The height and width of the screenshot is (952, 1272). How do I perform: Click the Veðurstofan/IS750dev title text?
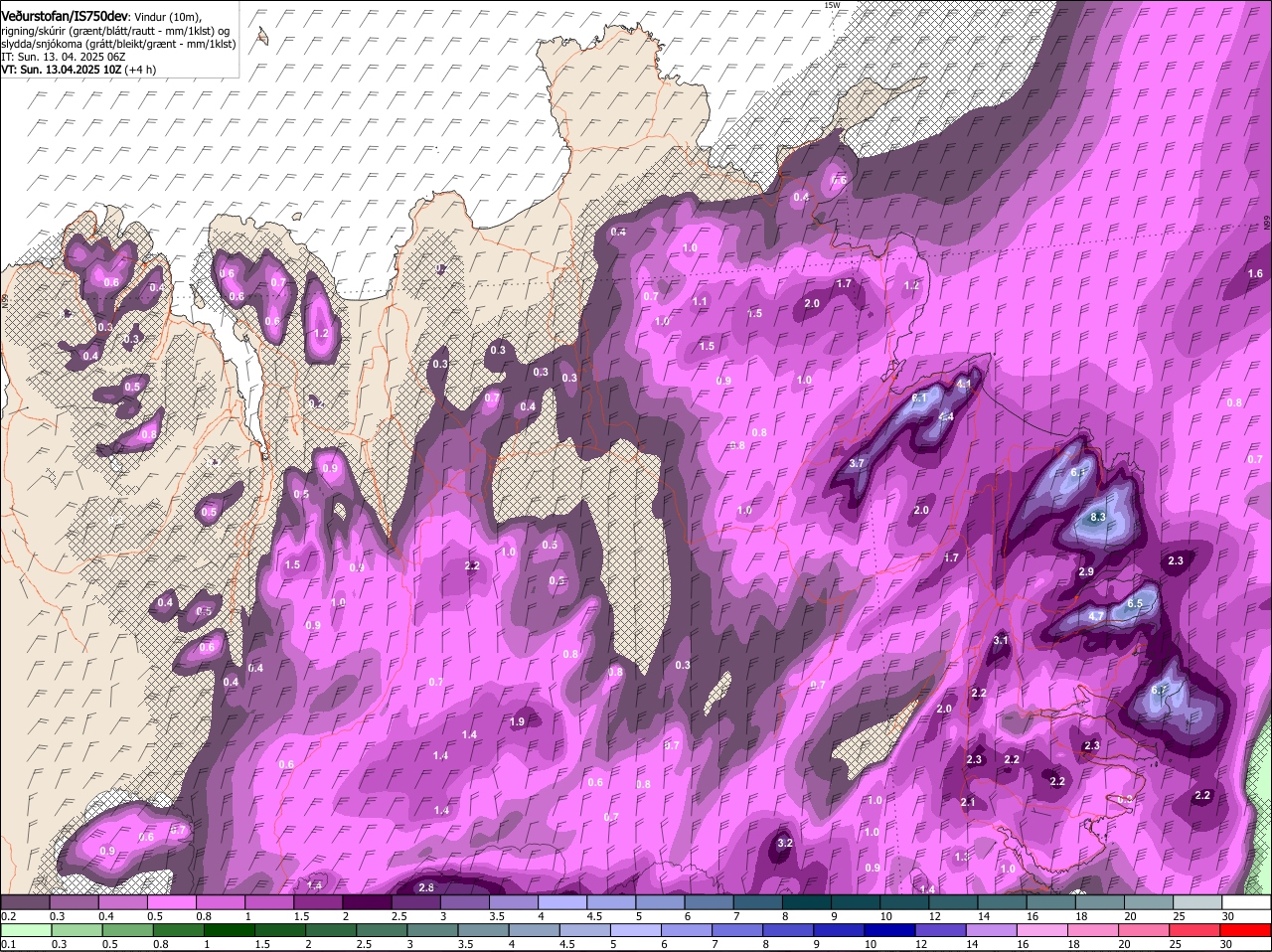tap(65, 15)
